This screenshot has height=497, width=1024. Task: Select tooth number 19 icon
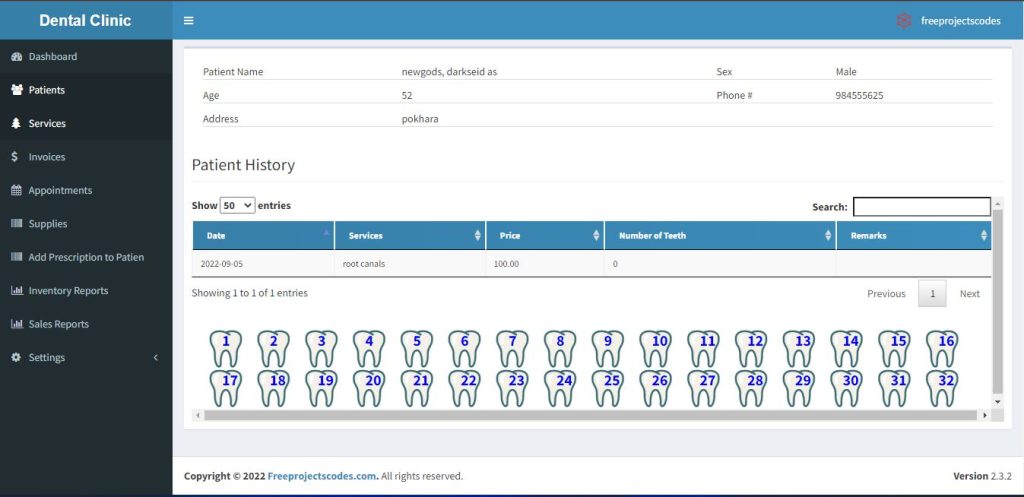pos(322,388)
